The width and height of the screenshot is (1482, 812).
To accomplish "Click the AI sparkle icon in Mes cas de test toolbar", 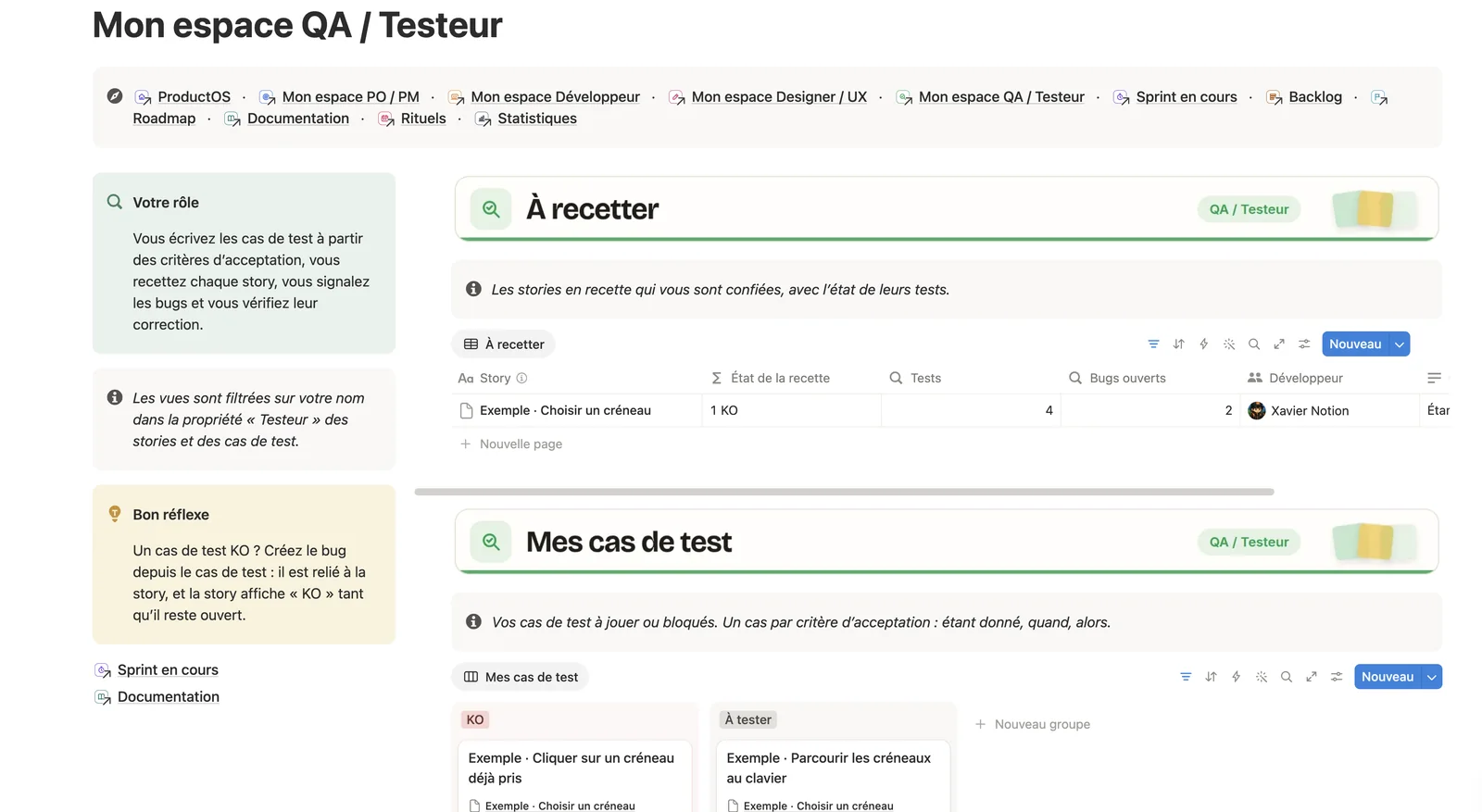I will tap(1262, 677).
